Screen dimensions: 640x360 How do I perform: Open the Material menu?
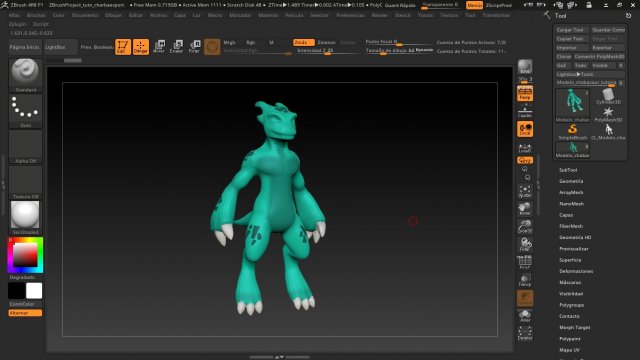(x=268, y=15)
